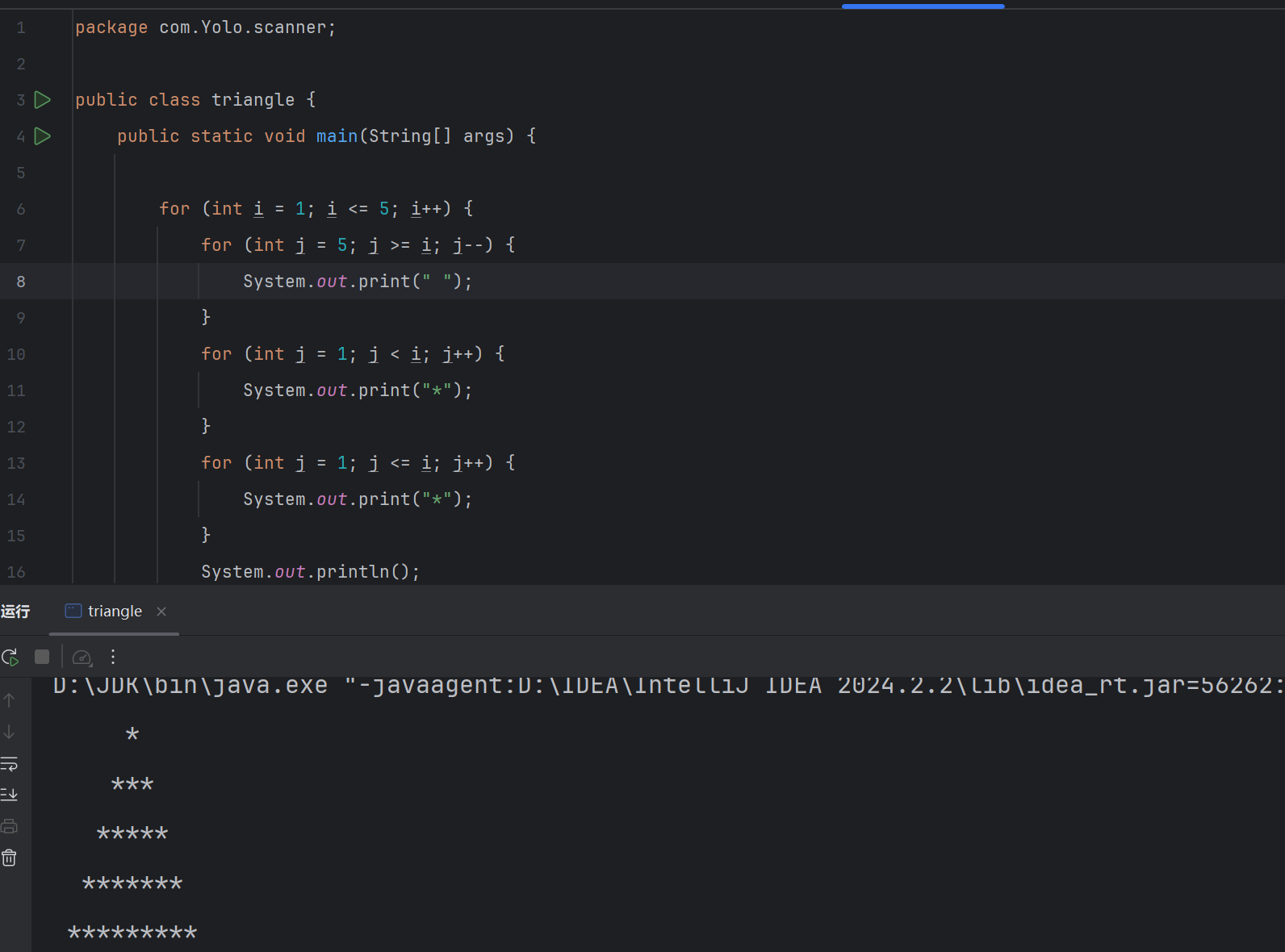Click the single asterisk output row

coord(132,735)
